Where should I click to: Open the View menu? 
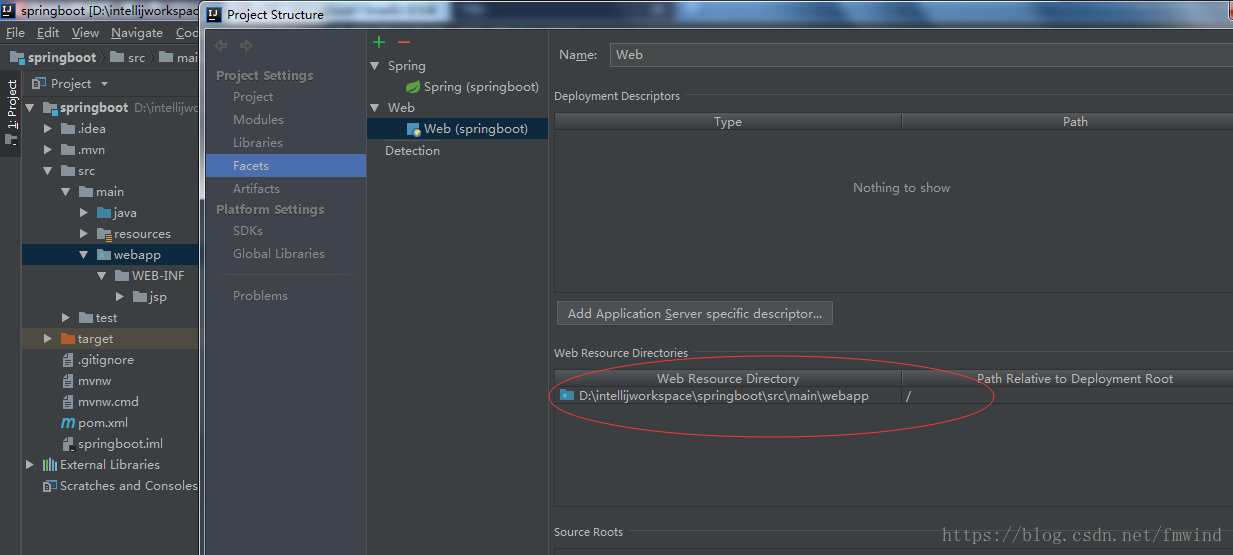coord(85,33)
